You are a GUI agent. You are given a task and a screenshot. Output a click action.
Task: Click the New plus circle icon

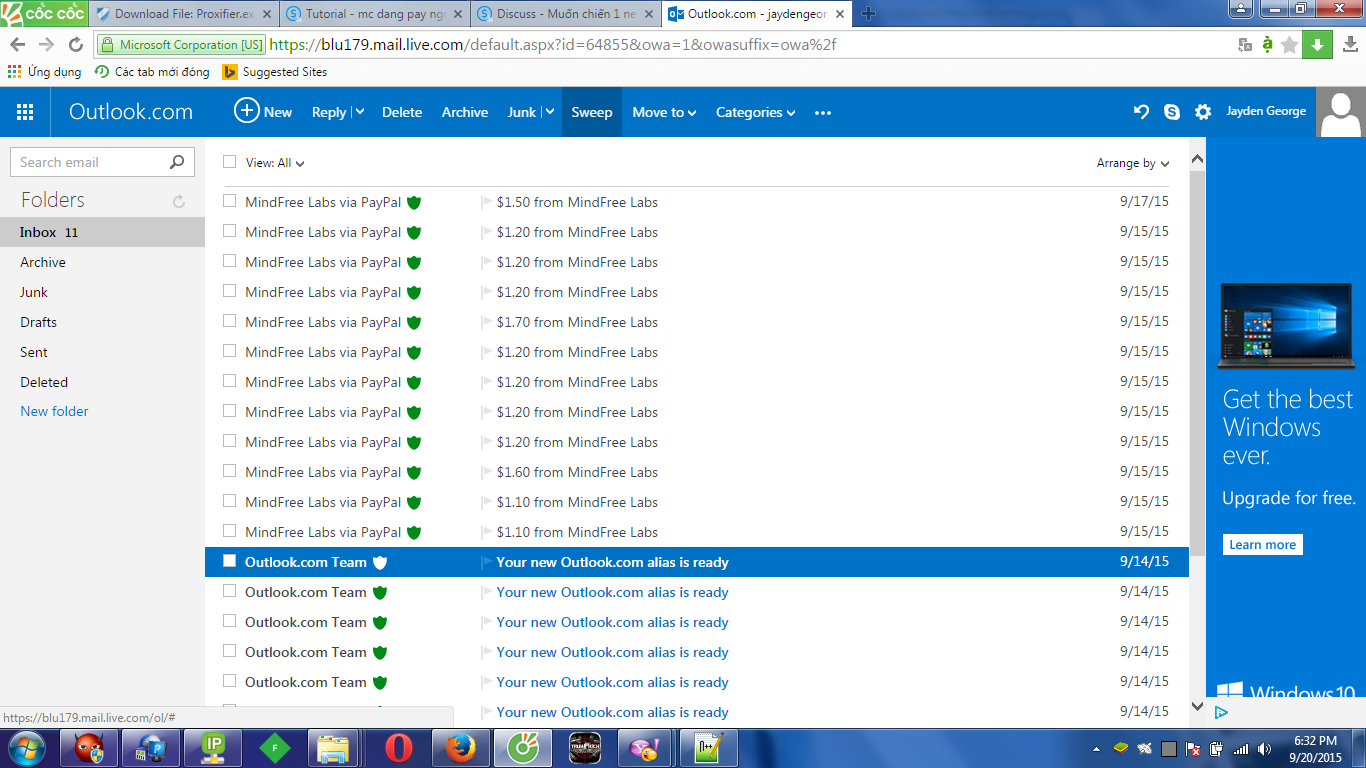(x=246, y=111)
